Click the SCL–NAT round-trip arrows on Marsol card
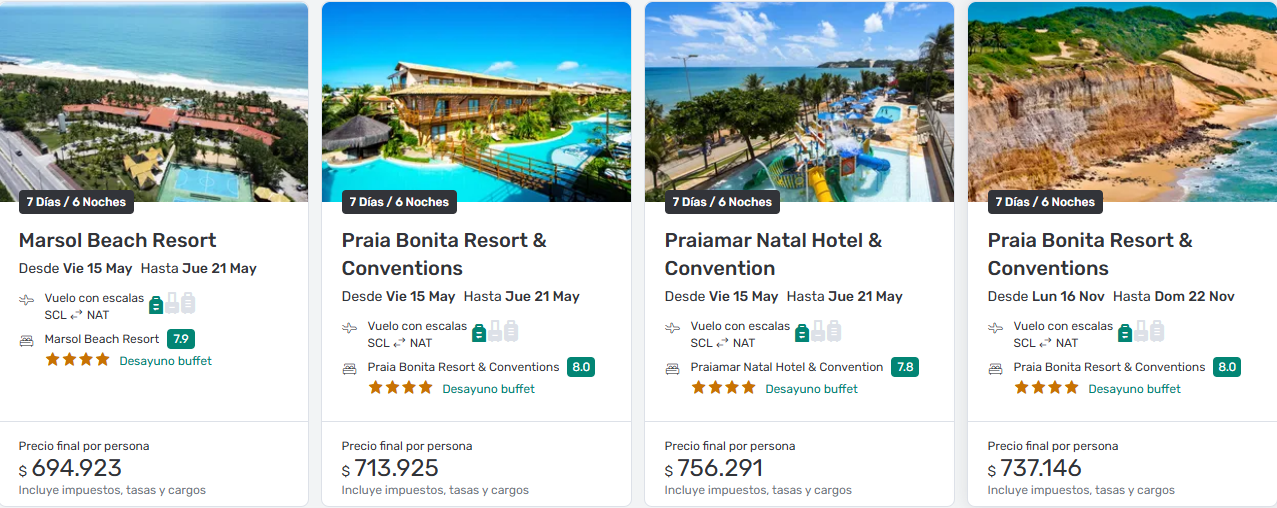Image resolution: width=1277 pixels, height=508 pixels. [x=76, y=315]
